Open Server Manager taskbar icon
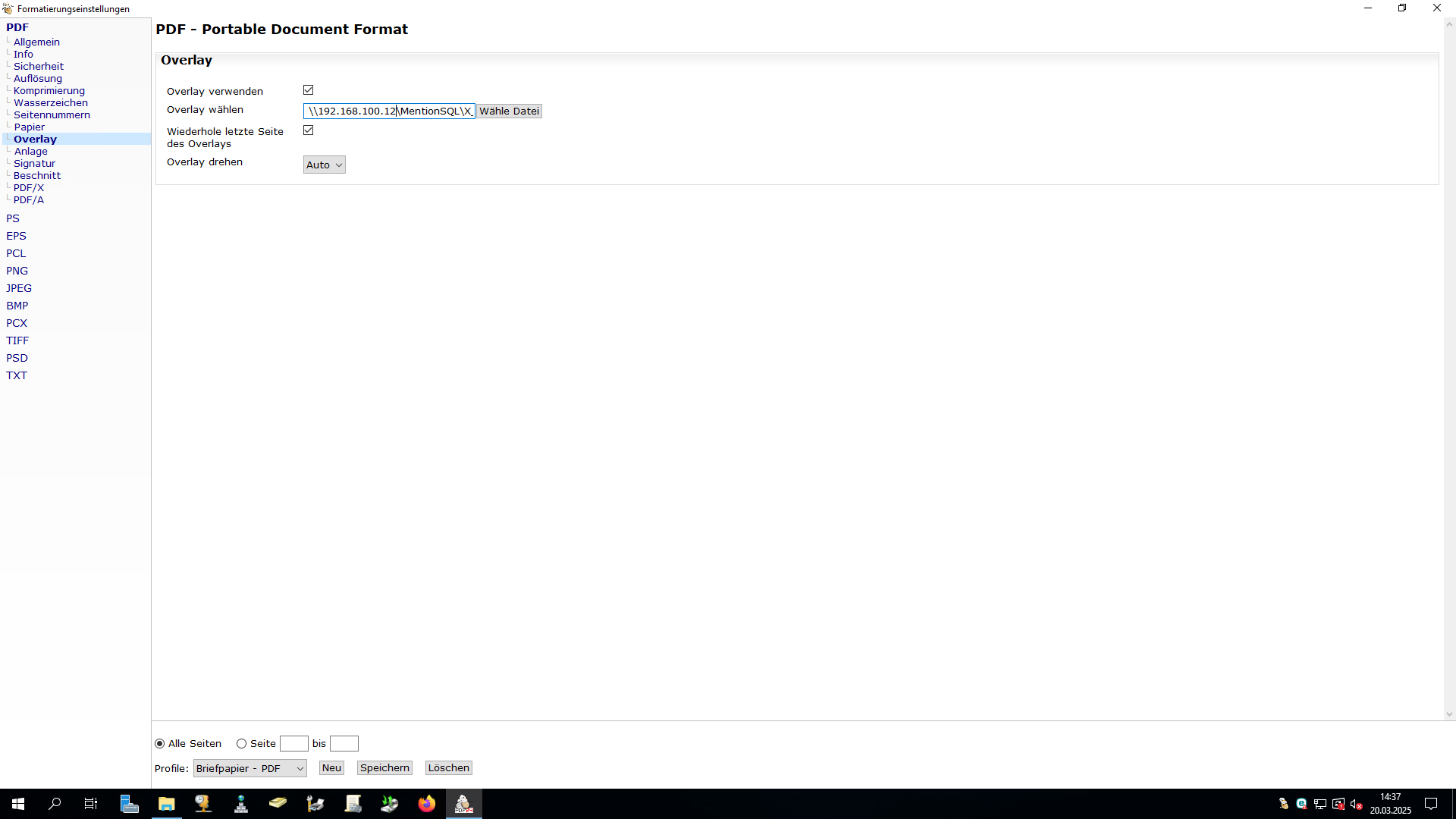 coord(130,804)
